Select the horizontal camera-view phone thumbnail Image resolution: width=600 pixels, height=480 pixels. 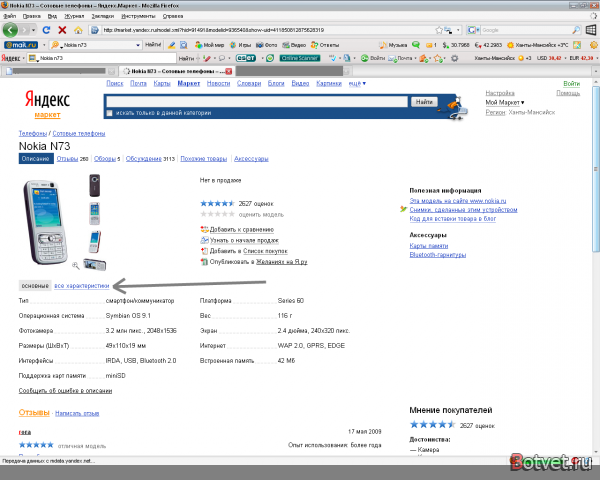95,264
